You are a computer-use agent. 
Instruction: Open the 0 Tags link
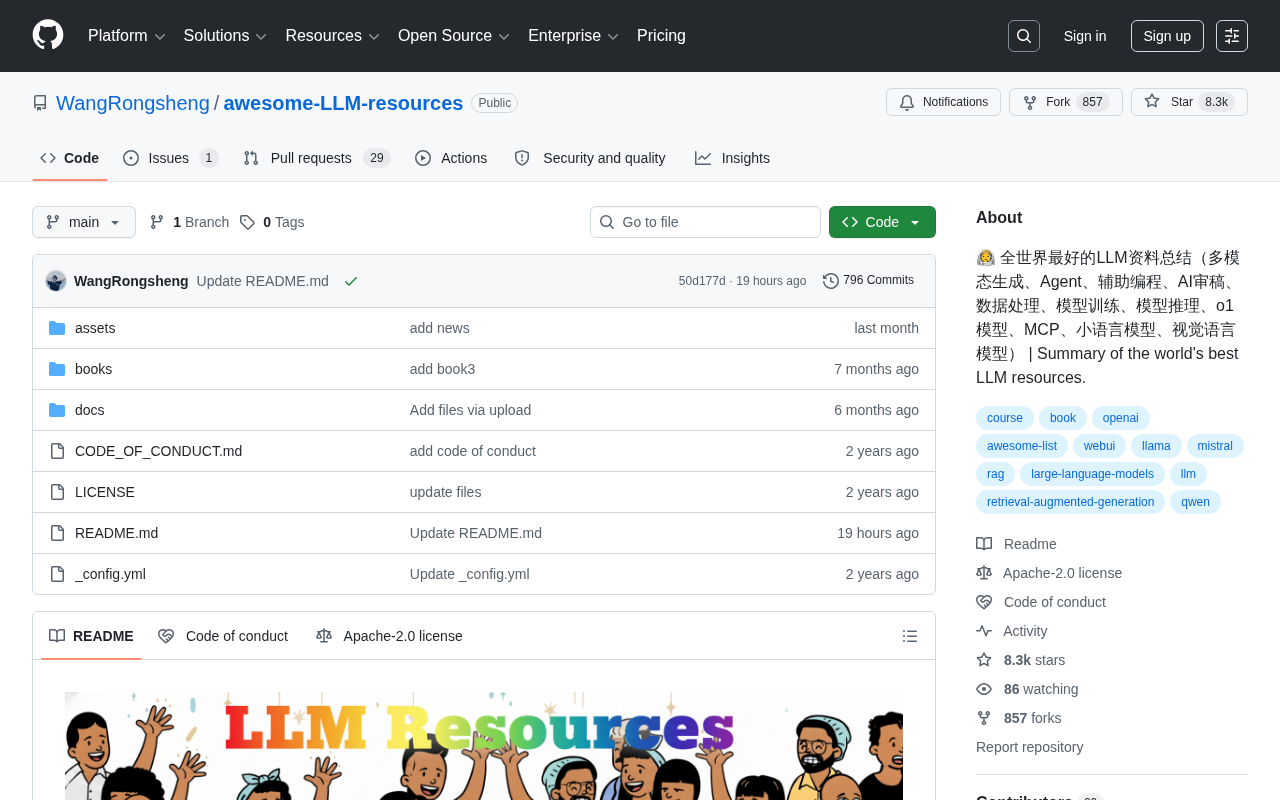(x=272, y=222)
